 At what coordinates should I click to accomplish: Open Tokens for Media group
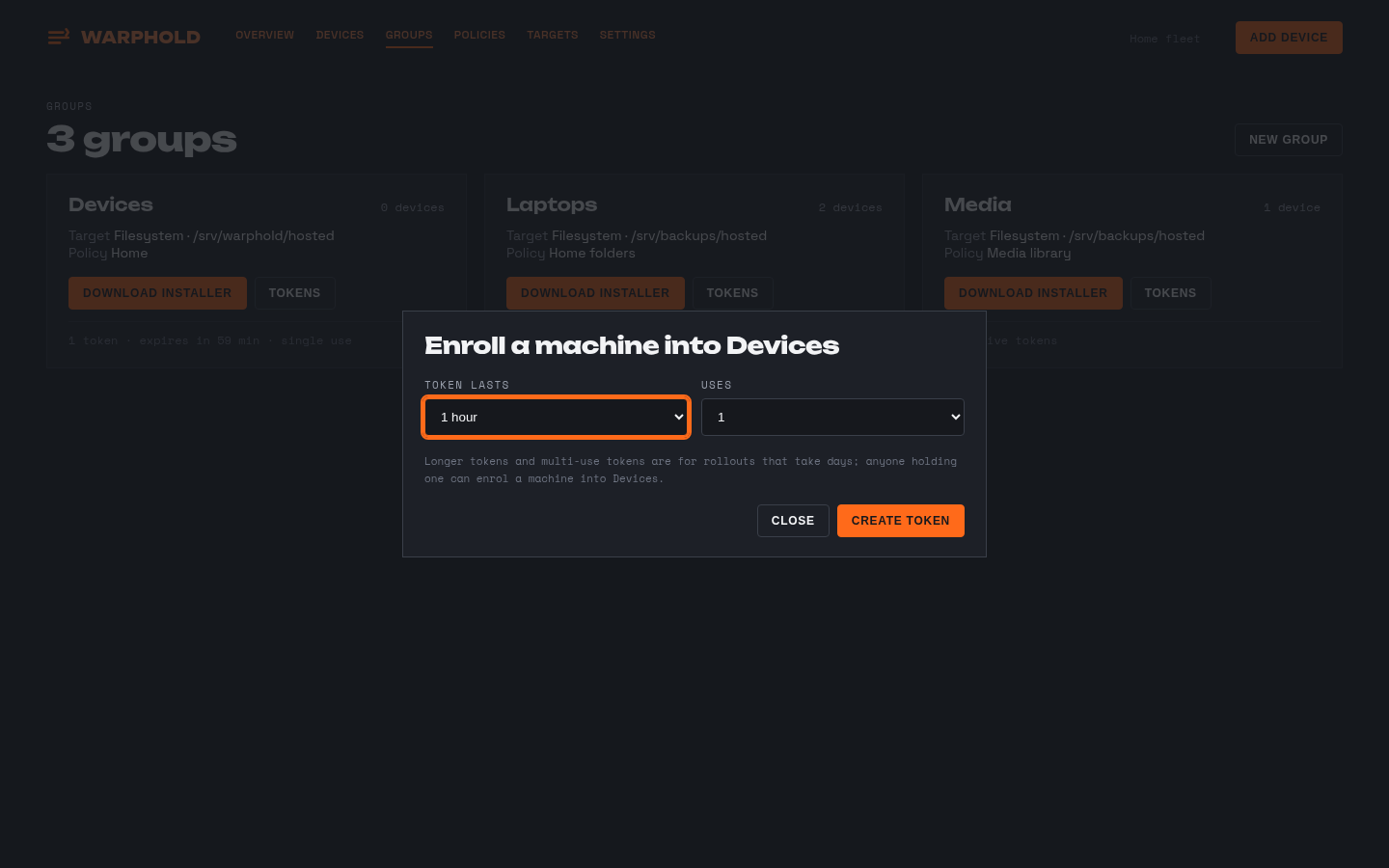1170,293
